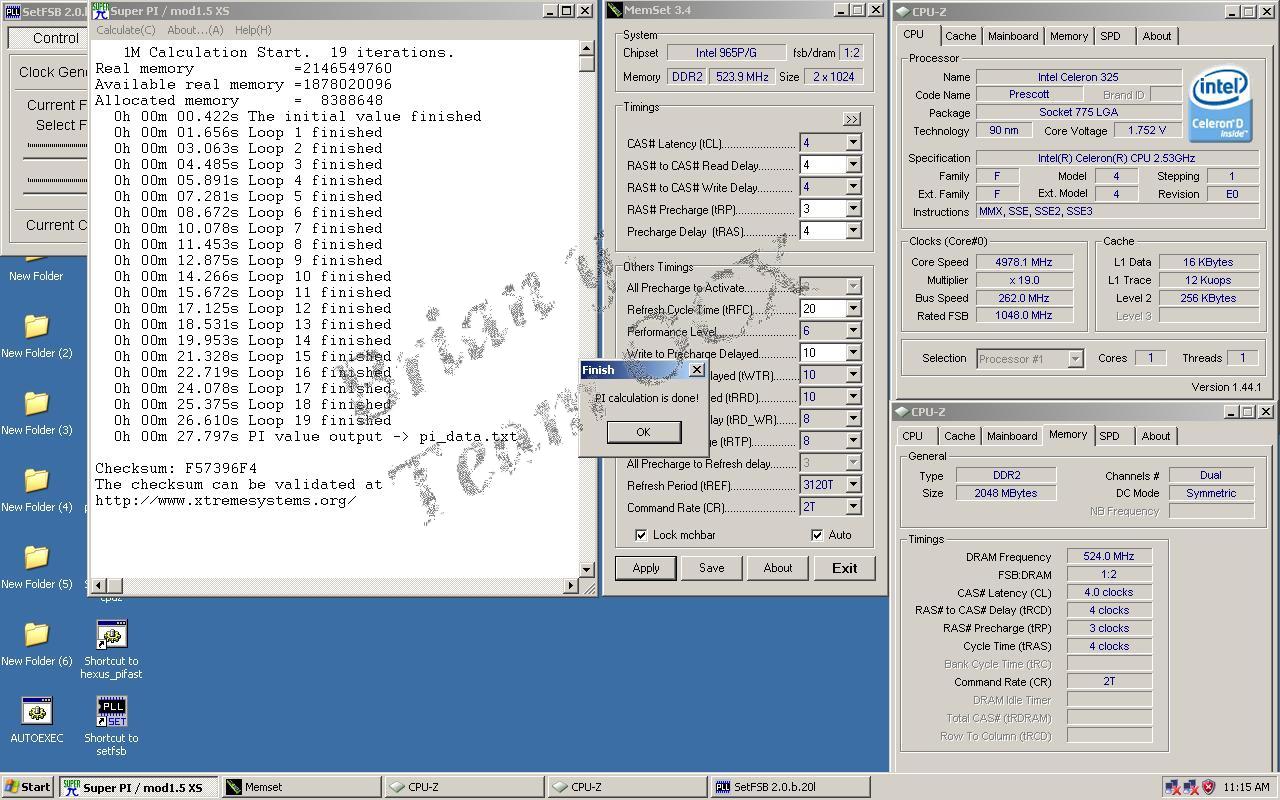The height and width of the screenshot is (800, 1280).
Task: Open the RAS# to CAS# Read Delay dropdown
Action: pyautogui.click(x=853, y=165)
